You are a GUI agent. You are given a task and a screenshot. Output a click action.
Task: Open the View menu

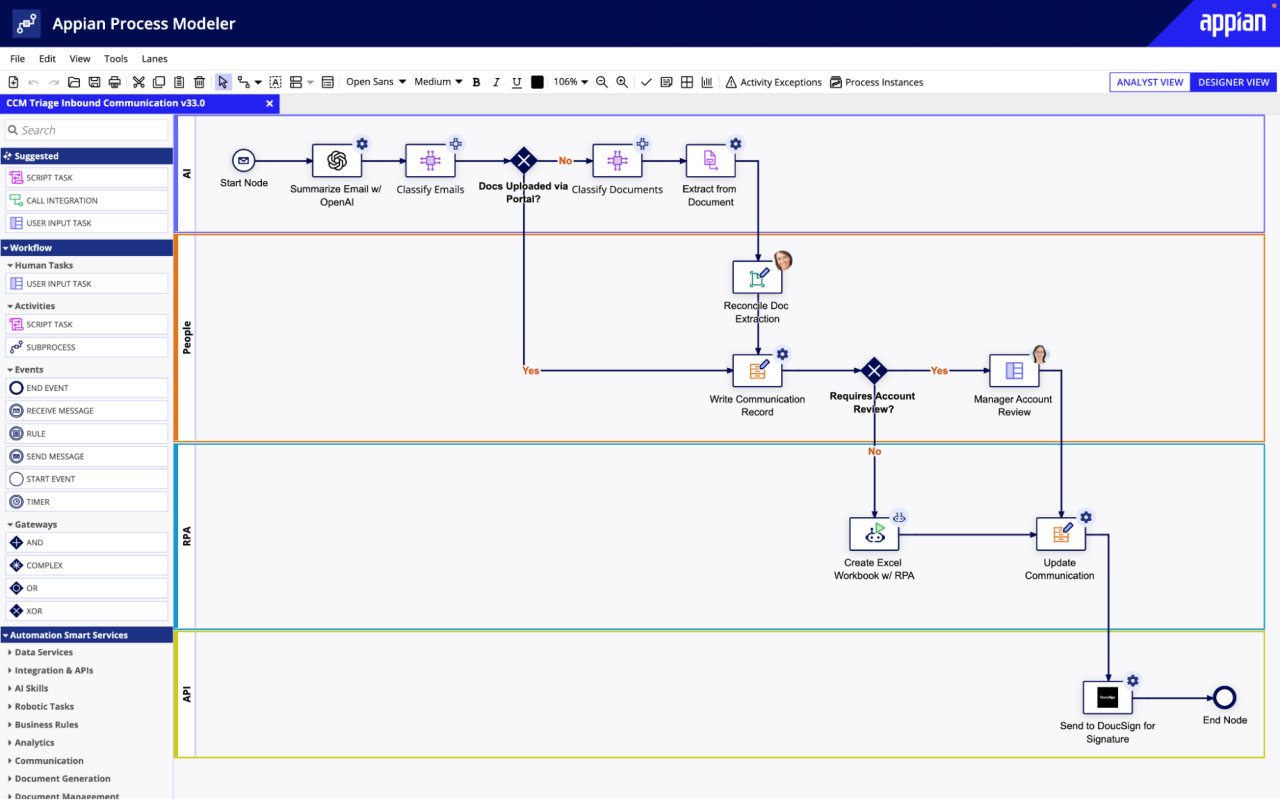[80, 59]
